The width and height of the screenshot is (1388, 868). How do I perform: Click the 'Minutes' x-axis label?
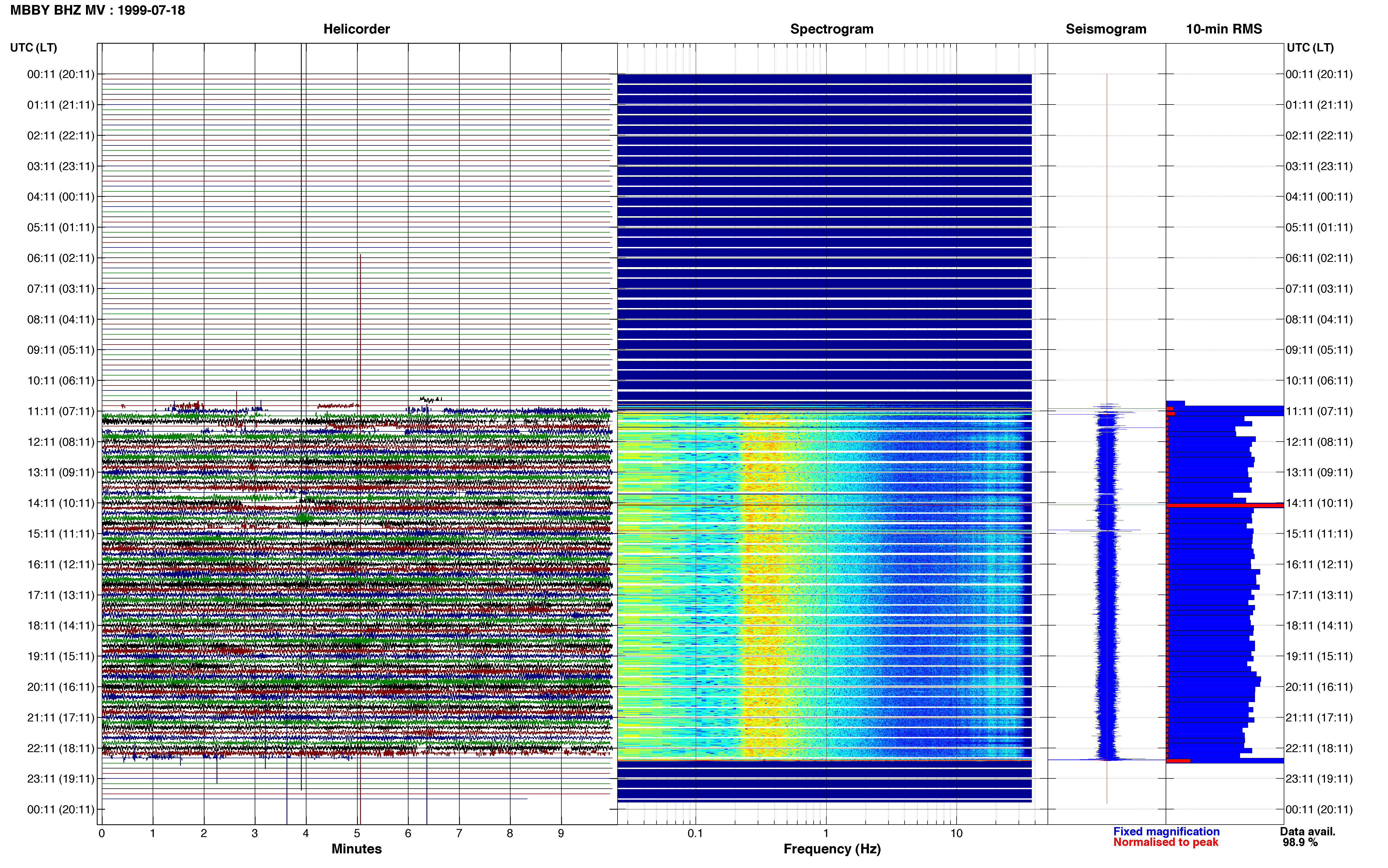pos(356,849)
